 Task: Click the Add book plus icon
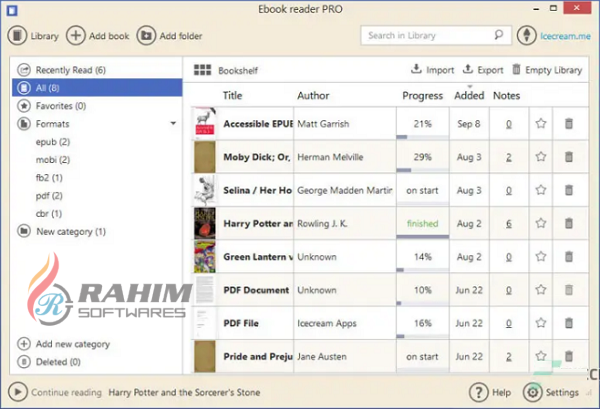point(76,36)
